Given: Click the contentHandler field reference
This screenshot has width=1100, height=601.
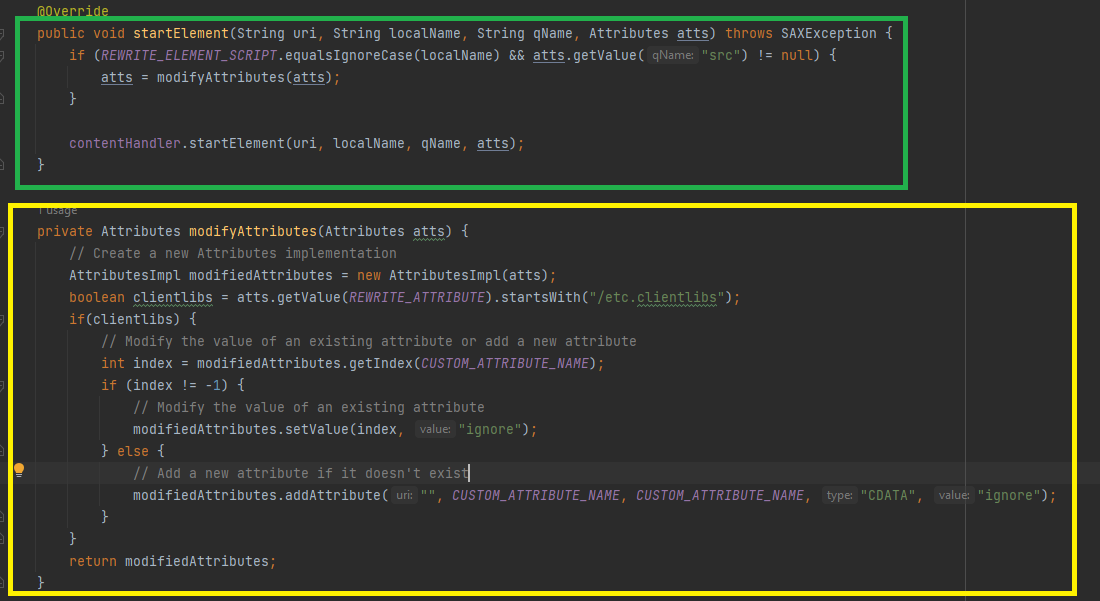Looking at the screenshot, I should tap(125, 143).
